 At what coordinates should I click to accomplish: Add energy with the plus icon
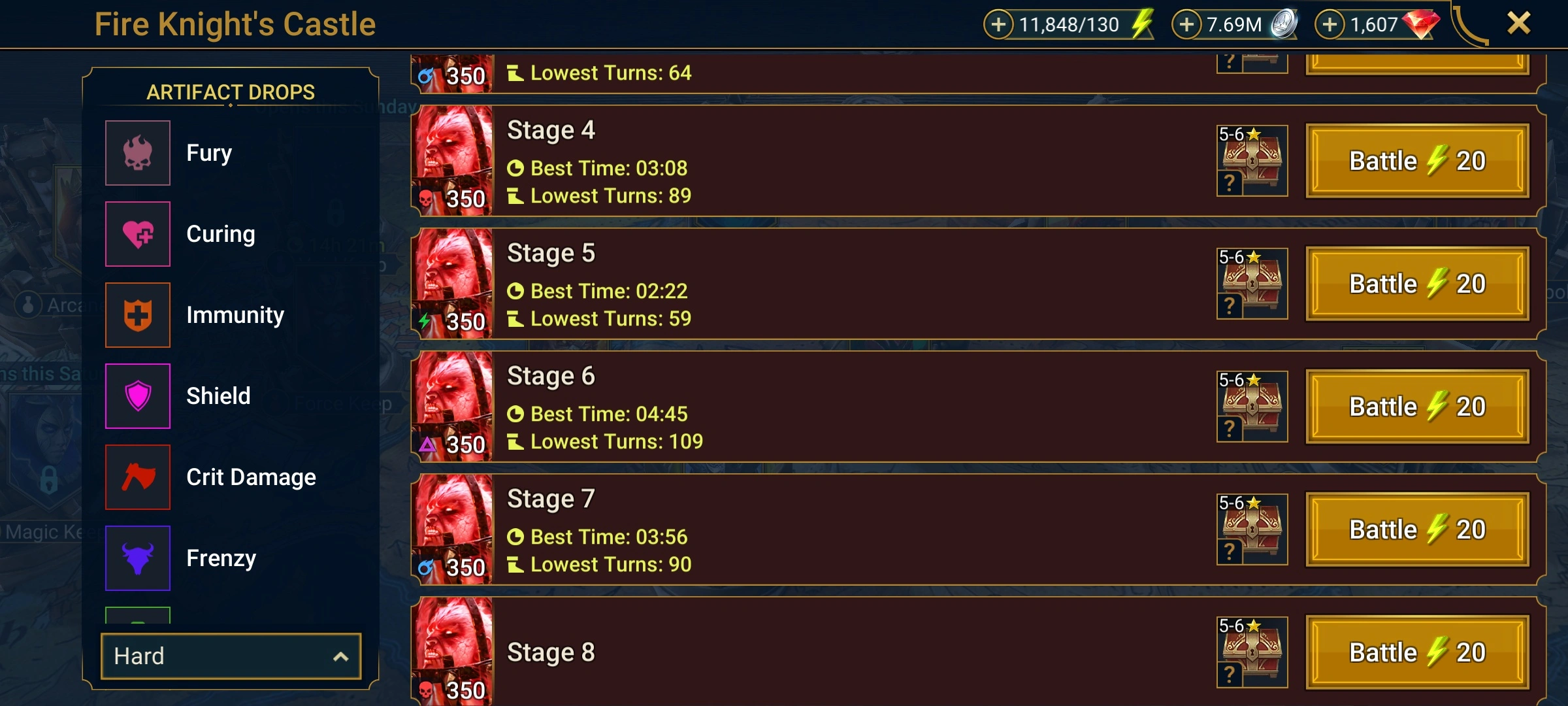(x=998, y=25)
